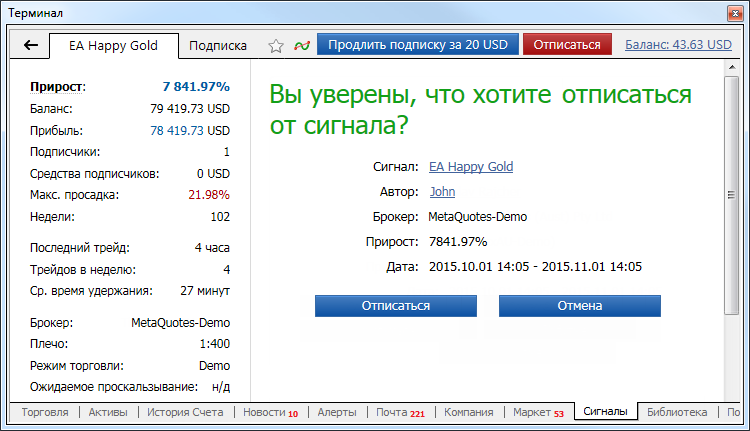750x431 pixels.
Task: Open author John link
Action: (x=442, y=192)
